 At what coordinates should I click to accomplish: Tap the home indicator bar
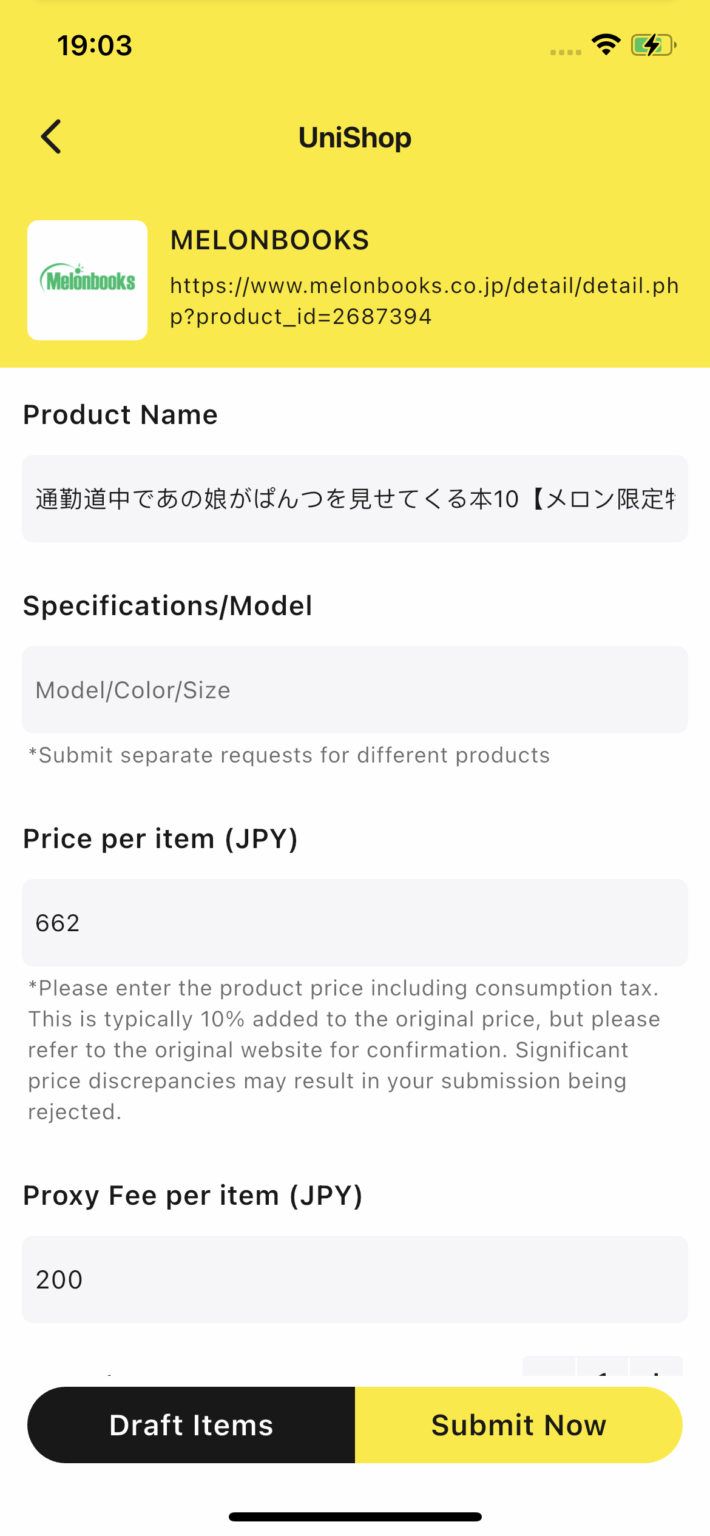[x=355, y=1513]
